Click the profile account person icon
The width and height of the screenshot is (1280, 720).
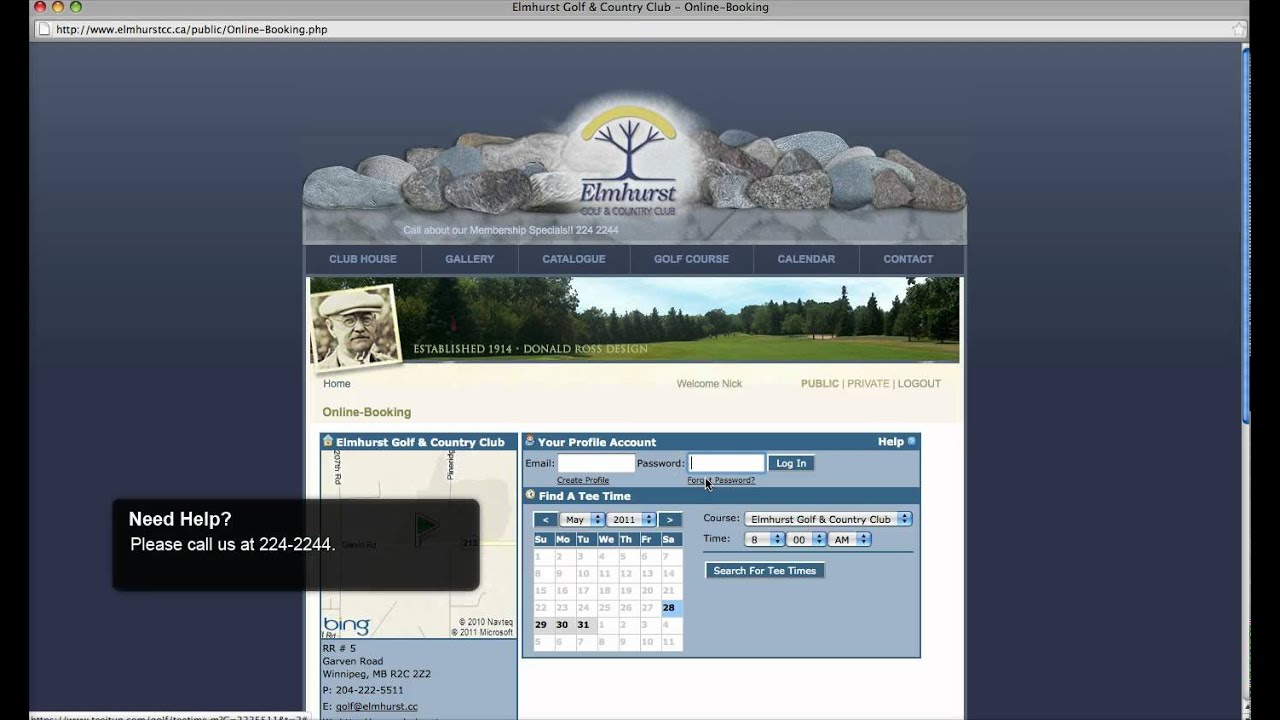530,441
